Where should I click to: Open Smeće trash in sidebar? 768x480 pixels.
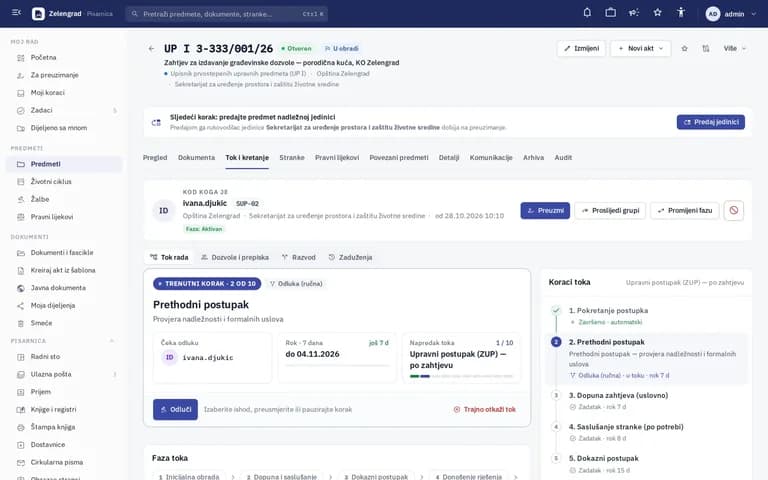click(x=64, y=323)
